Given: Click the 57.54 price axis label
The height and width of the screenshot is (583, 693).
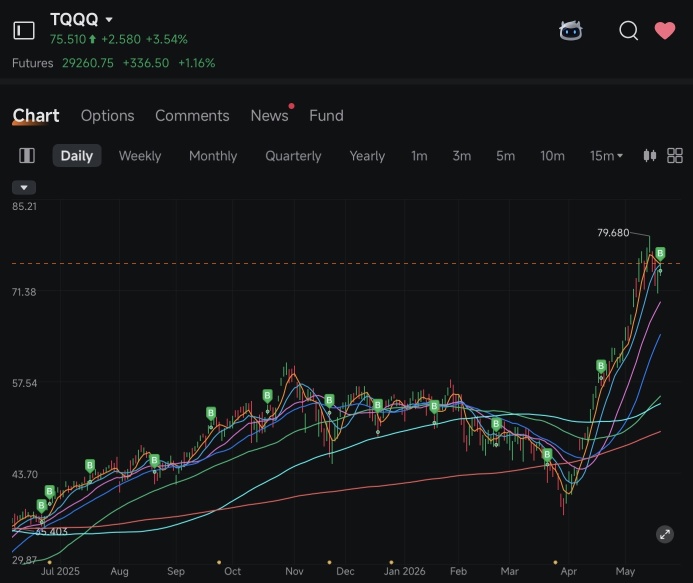Looking at the screenshot, I should (x=25, y=383).
